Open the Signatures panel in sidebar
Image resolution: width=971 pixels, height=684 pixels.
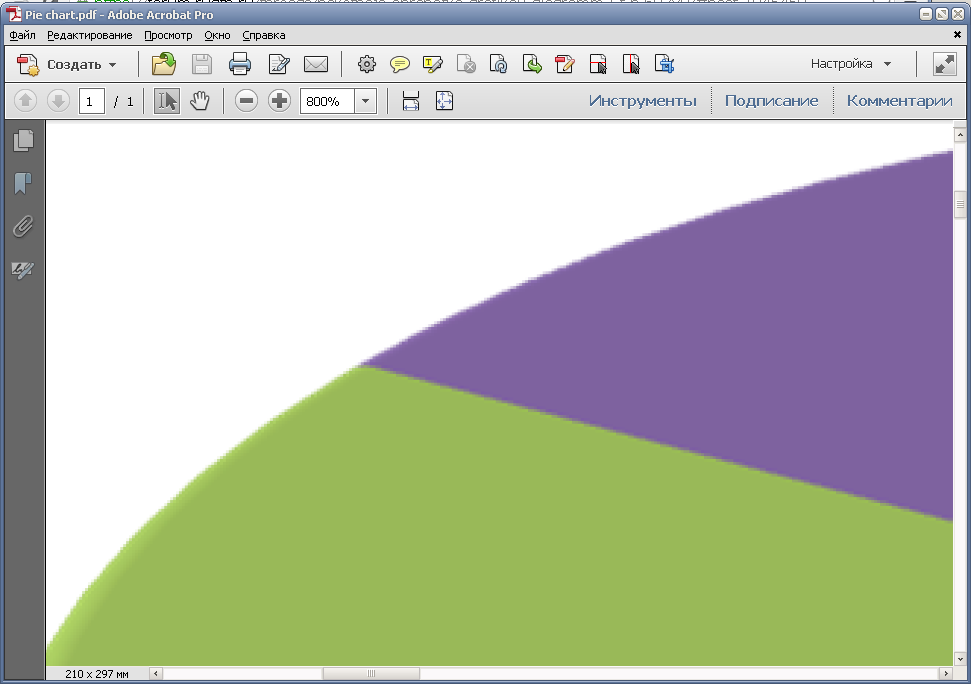click(23, 269)
